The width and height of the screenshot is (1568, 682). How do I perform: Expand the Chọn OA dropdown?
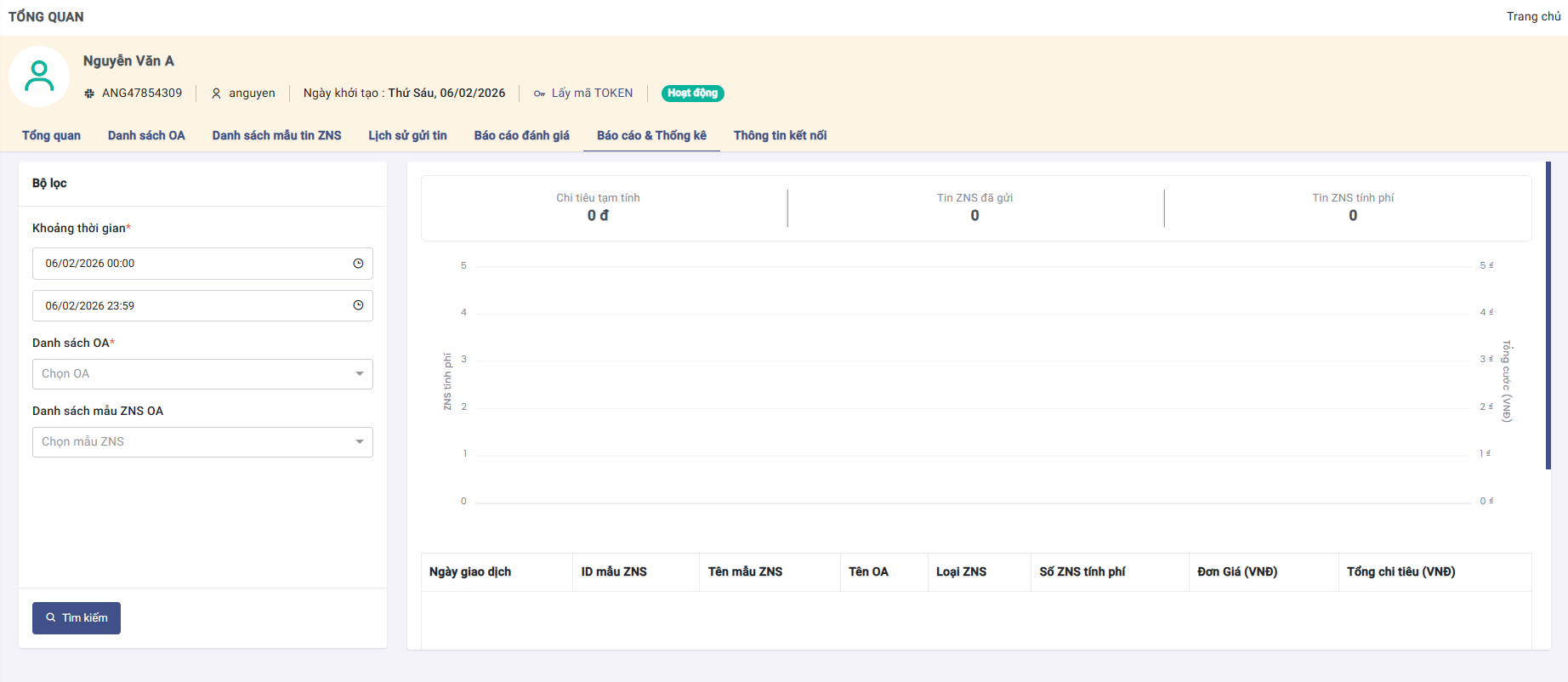202,374
